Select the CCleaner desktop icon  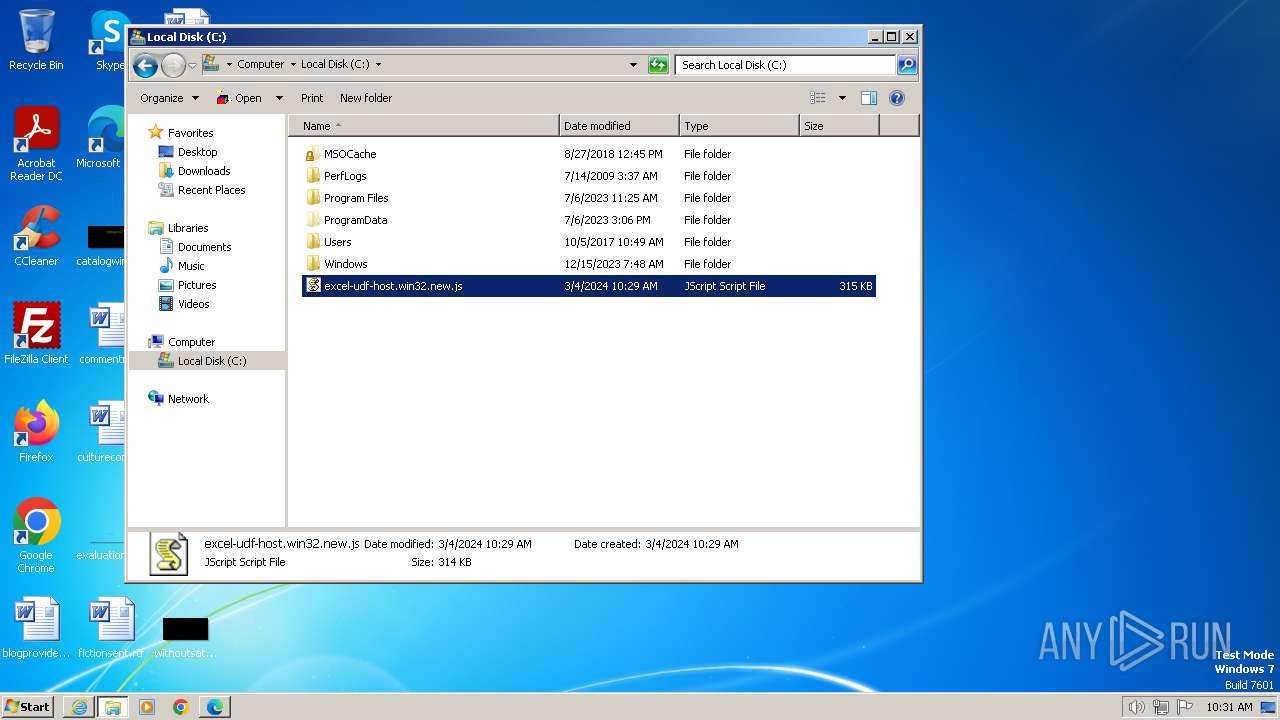coord(36,236)
